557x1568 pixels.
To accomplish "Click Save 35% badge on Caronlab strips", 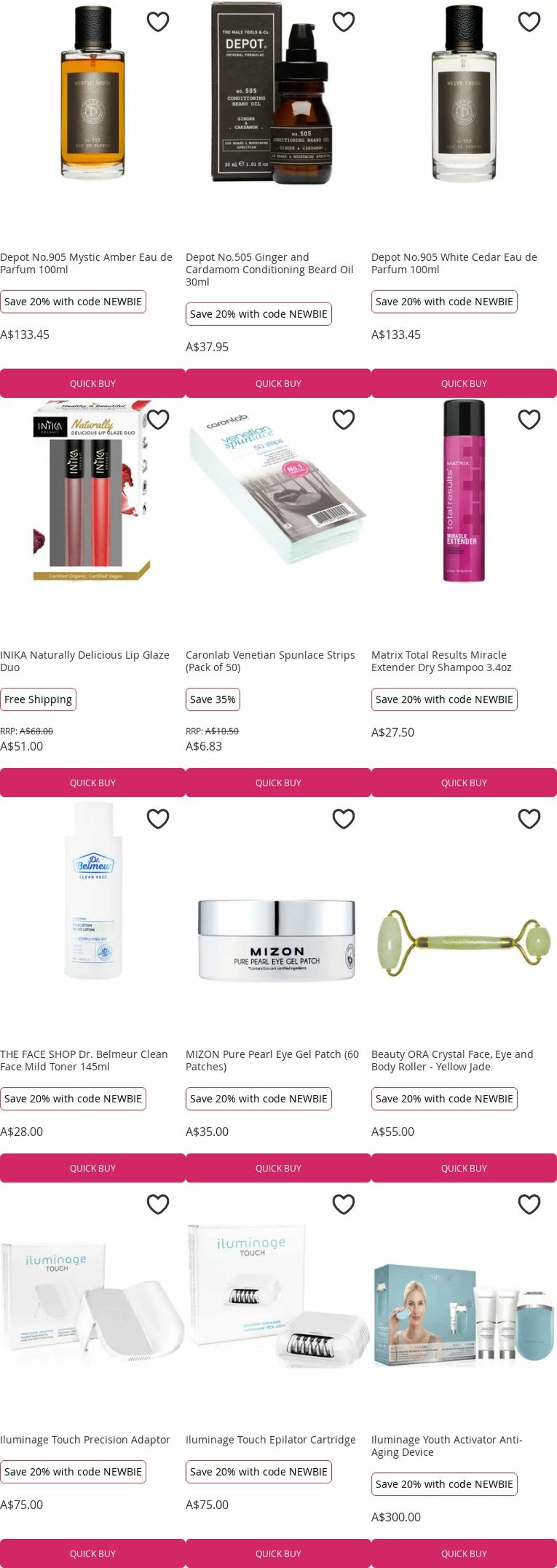I will click(x=213, y=699).
